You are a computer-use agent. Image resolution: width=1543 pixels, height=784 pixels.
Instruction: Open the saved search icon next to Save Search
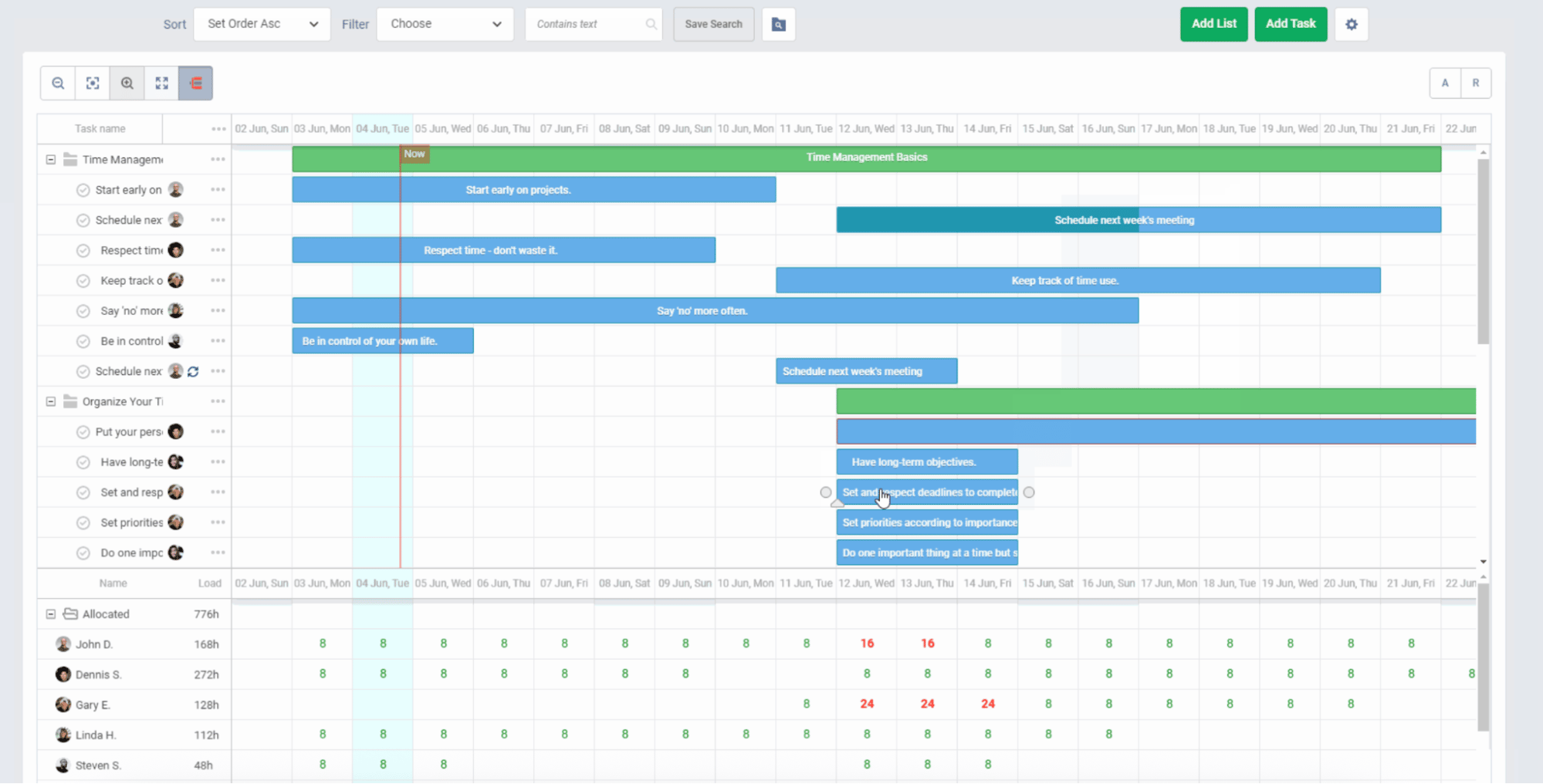point(778,24)
